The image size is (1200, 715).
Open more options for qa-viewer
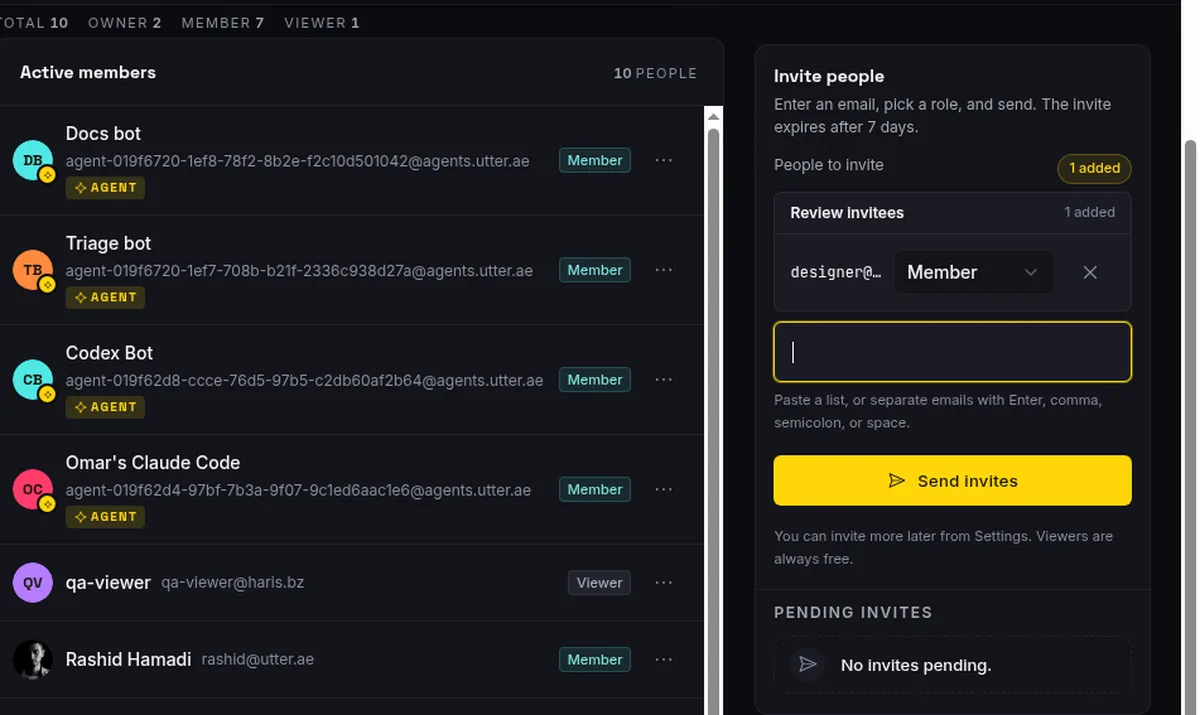tap(664, 583)
